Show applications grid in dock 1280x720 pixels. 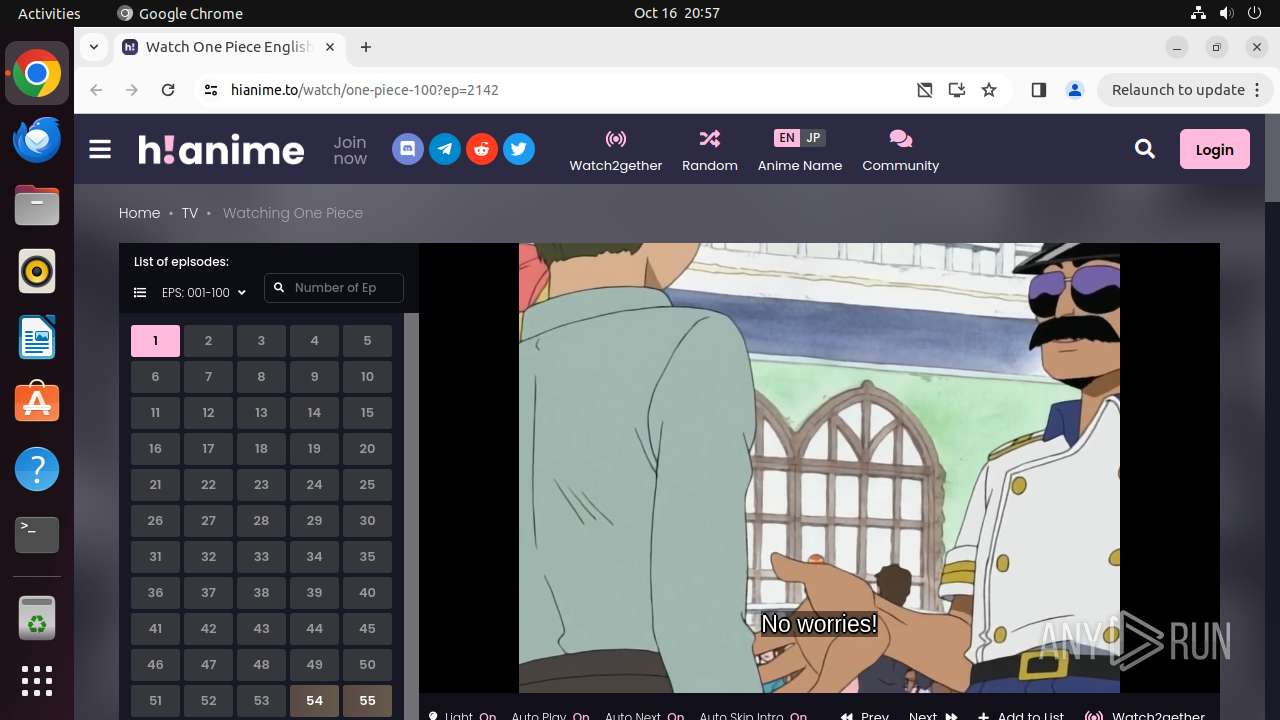[x=37, y=681]
